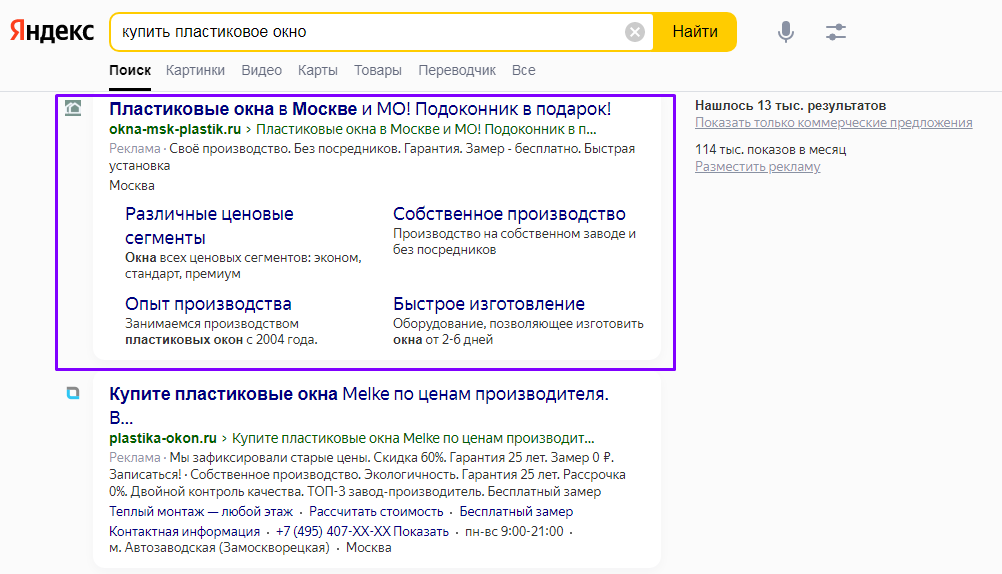Open the 'Быстрое изготовление' sitelink
Screen dimensions: 1002x574
click(489, 304)
